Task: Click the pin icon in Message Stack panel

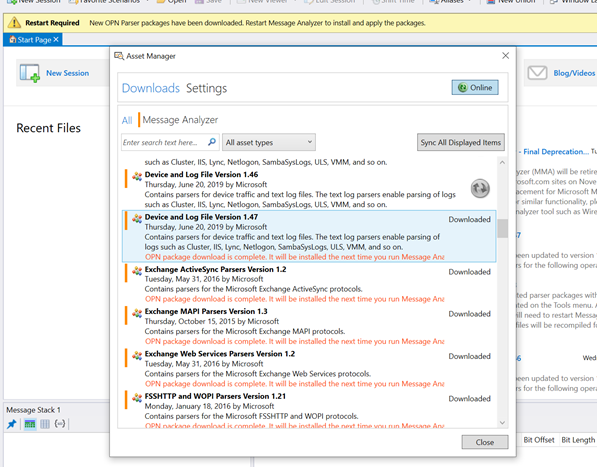Action: click(11, 424)
